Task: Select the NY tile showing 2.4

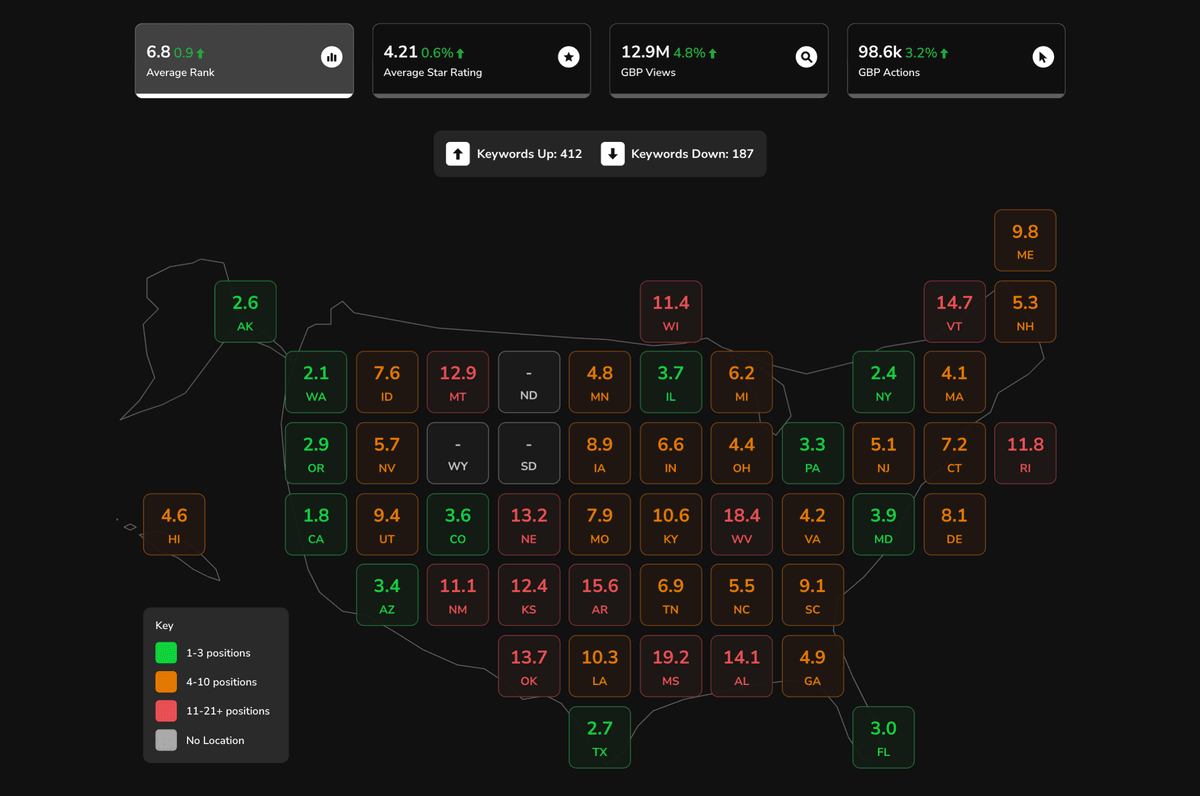Action: [883, 382]
